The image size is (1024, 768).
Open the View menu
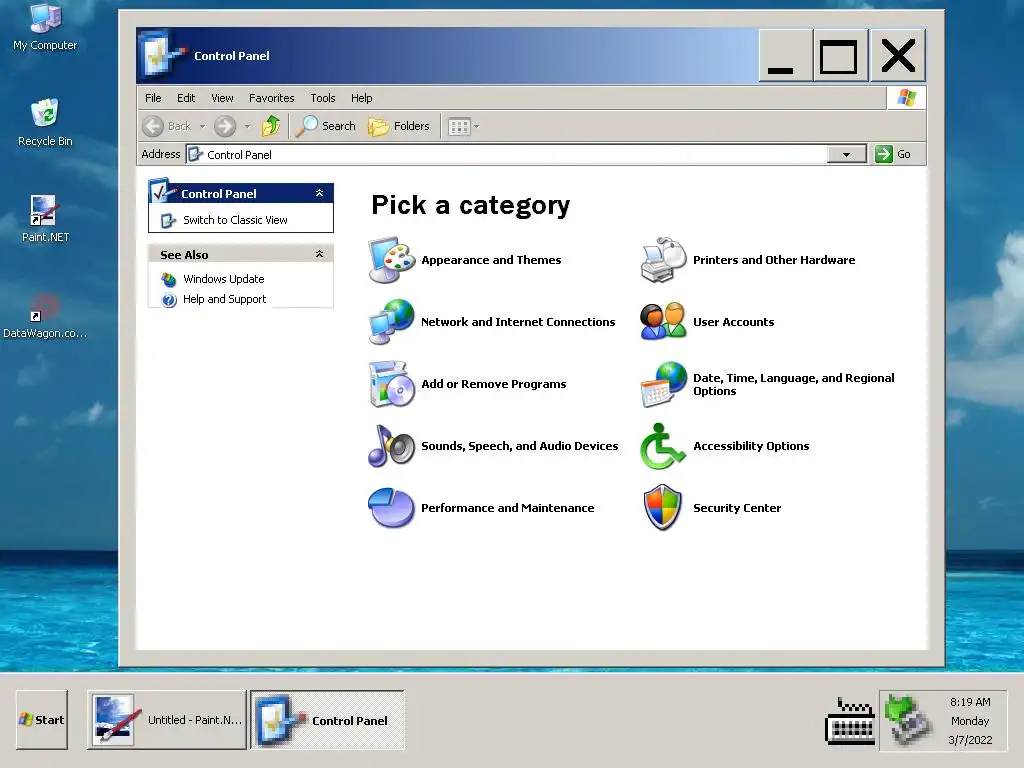click(222, 98)
